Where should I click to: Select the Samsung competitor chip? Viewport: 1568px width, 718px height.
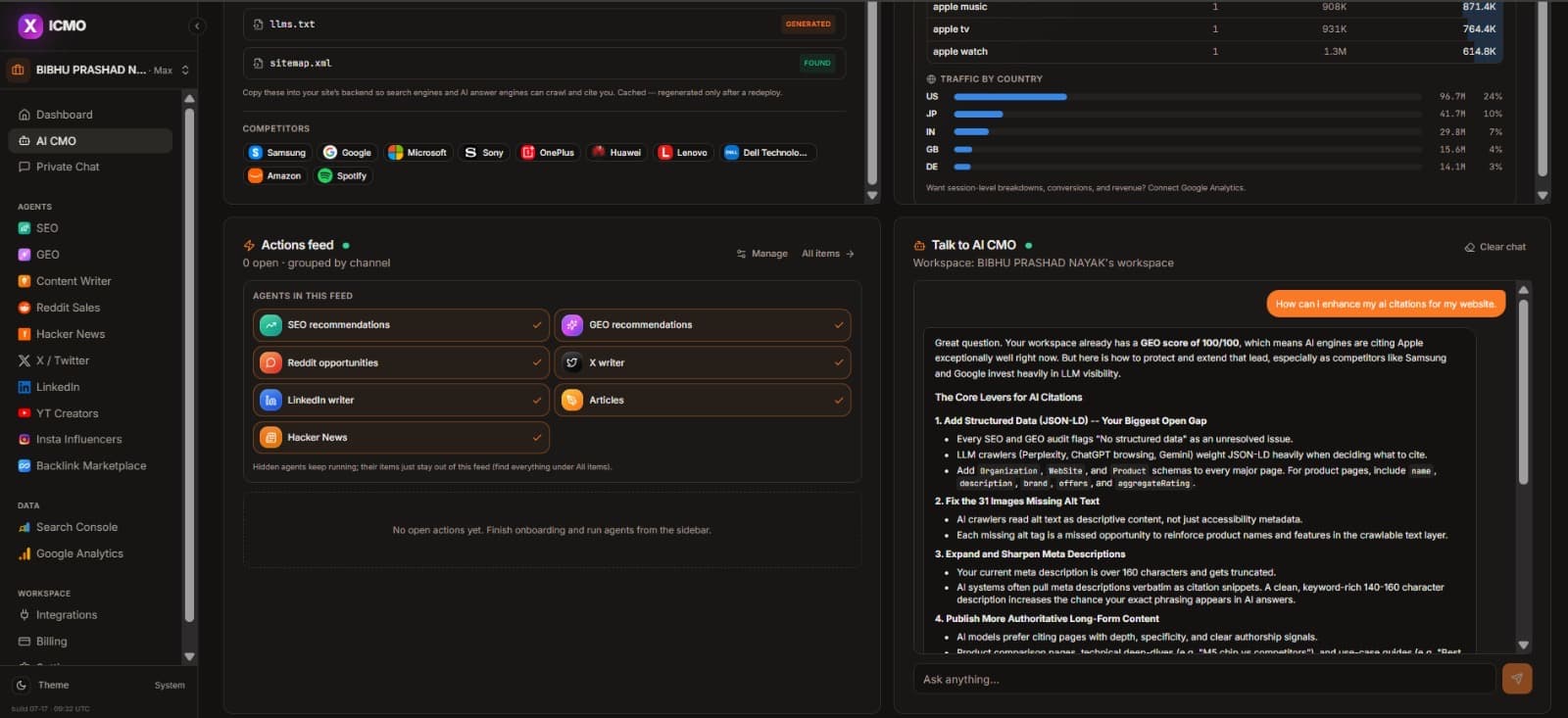coord(277,153)
